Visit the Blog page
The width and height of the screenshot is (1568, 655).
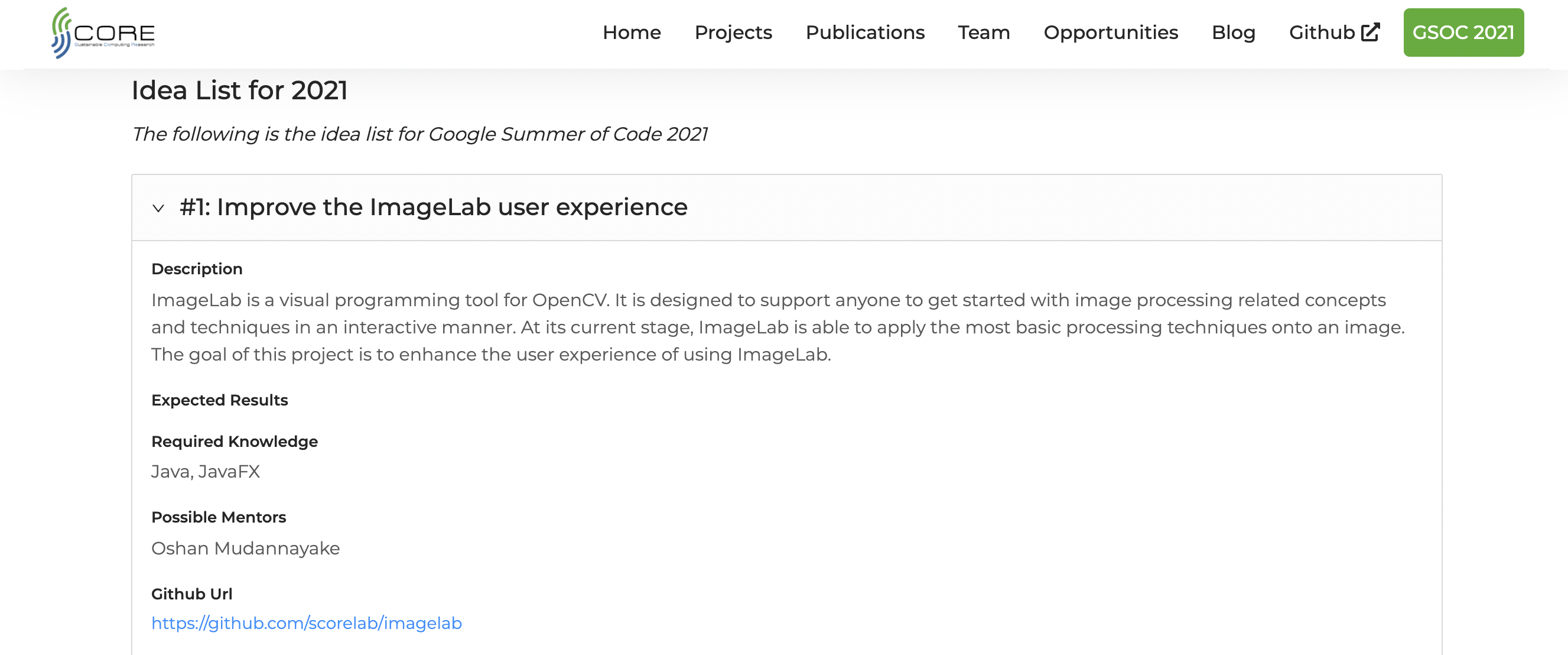pos(1232,33)
